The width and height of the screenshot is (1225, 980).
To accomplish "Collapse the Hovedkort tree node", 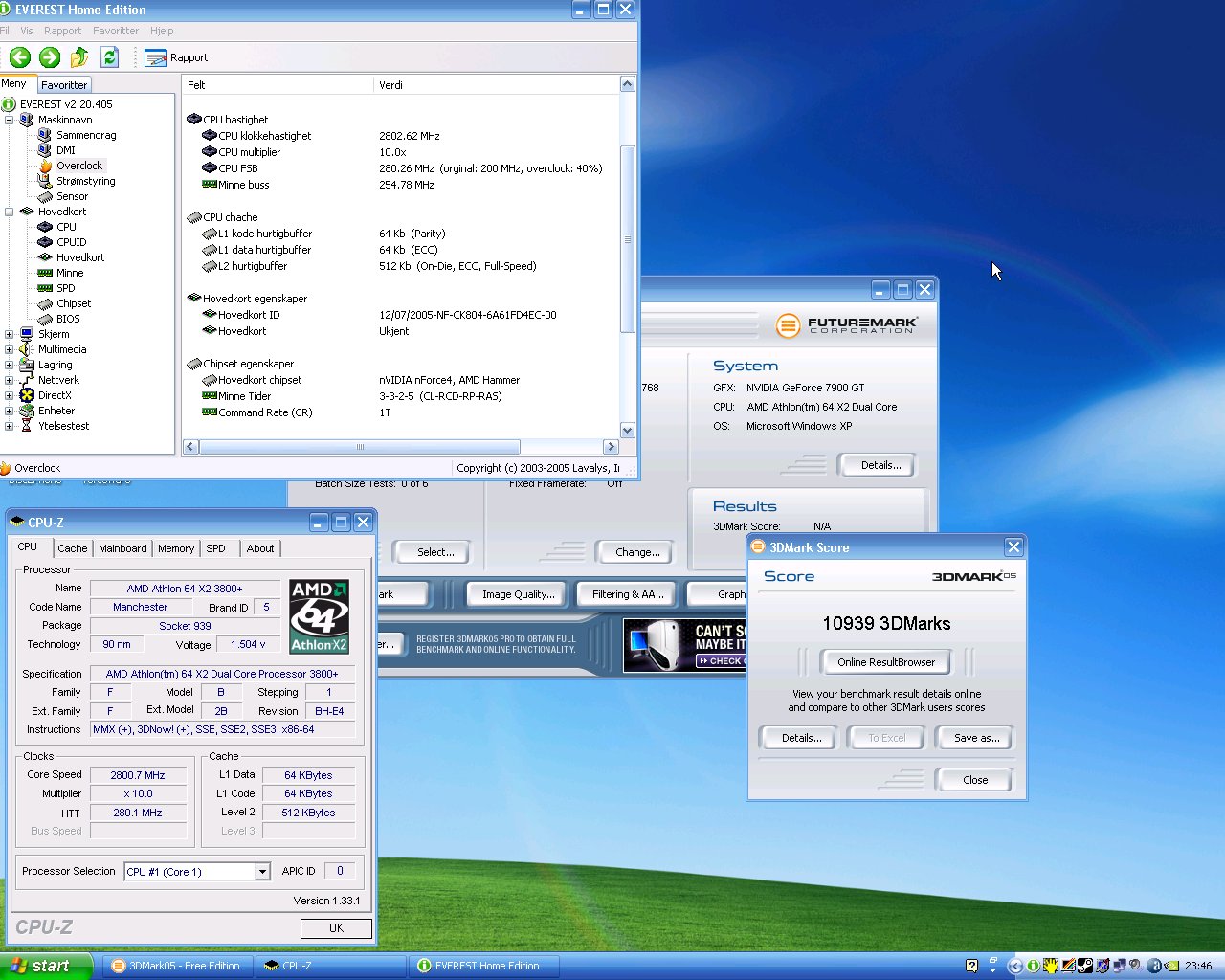I will tap(9, 212).
